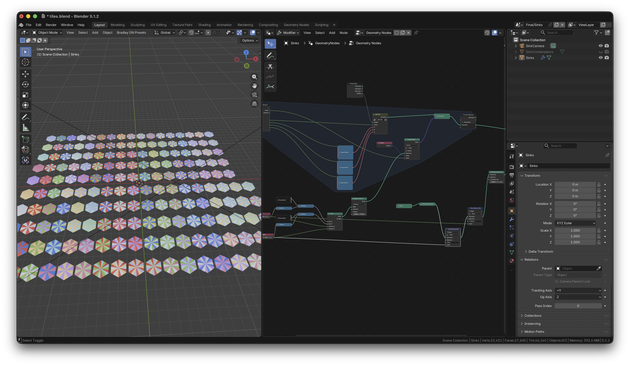Select the Cursor tool in 3D viewport

pyautogui.click(x=25, y=62)
